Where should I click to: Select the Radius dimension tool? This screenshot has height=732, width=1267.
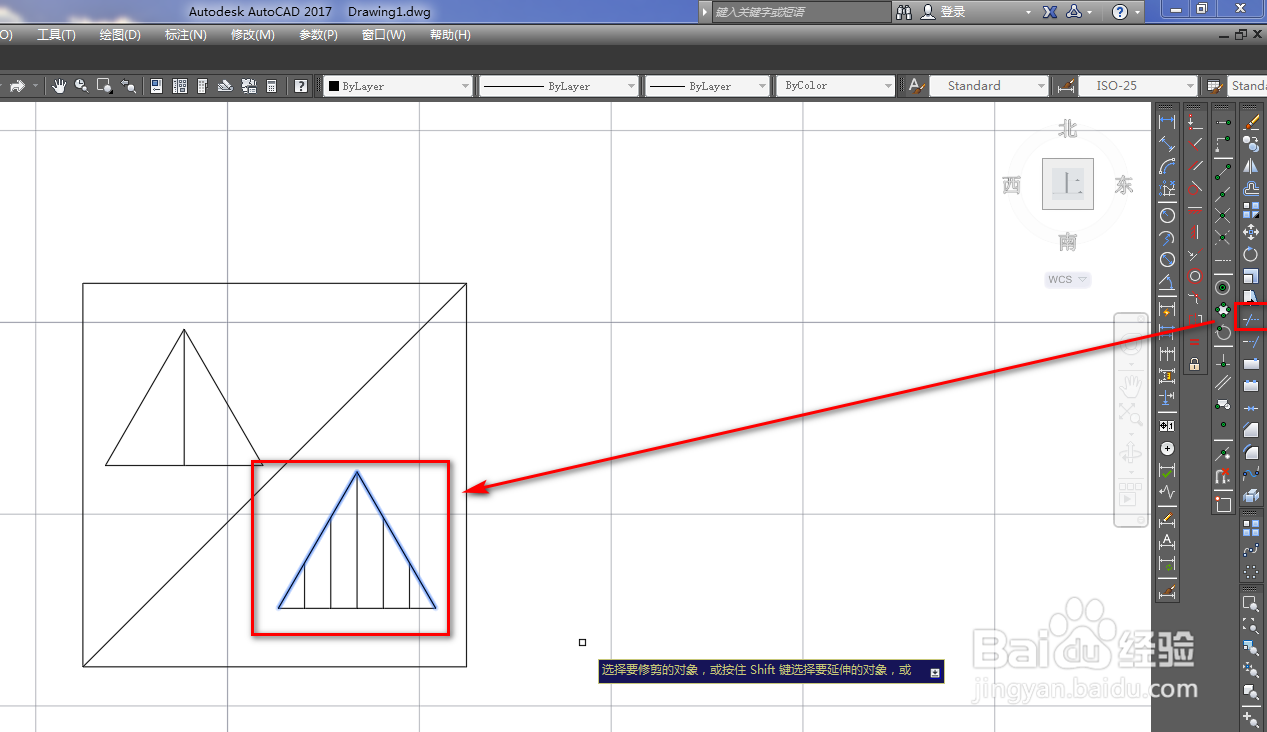click(1167, 215)
